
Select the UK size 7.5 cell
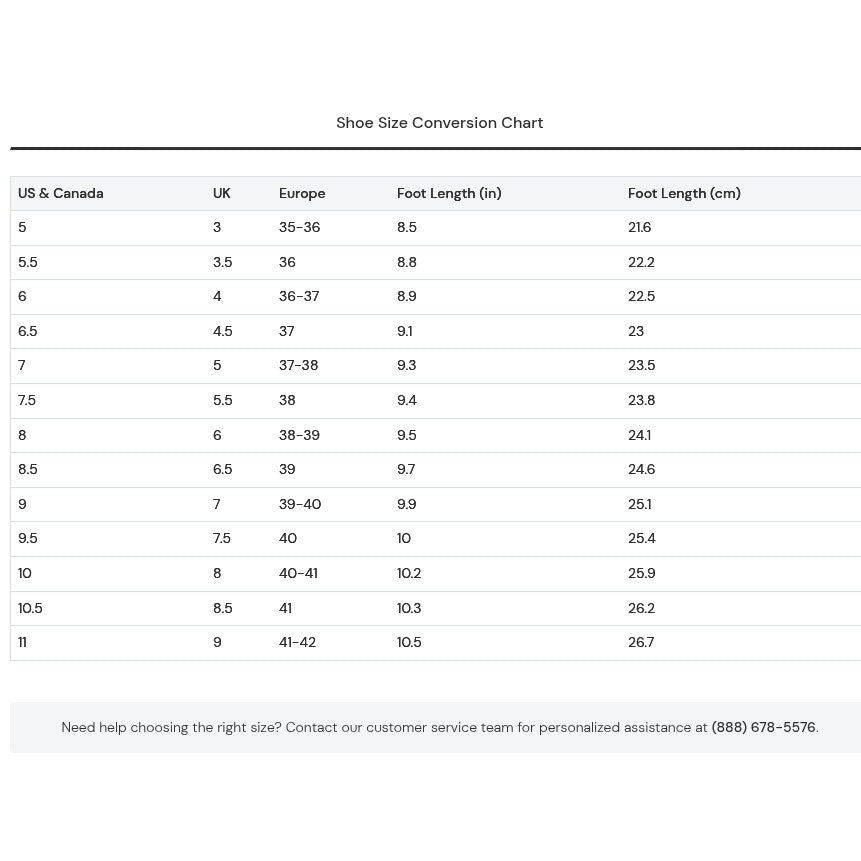tap(222, 538)
